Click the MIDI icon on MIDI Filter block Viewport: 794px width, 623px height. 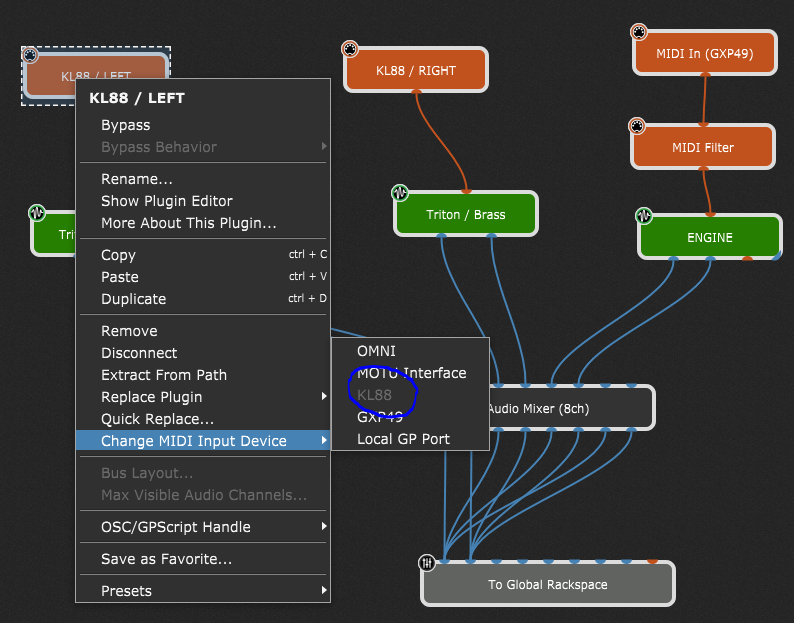tap(637, 127)
